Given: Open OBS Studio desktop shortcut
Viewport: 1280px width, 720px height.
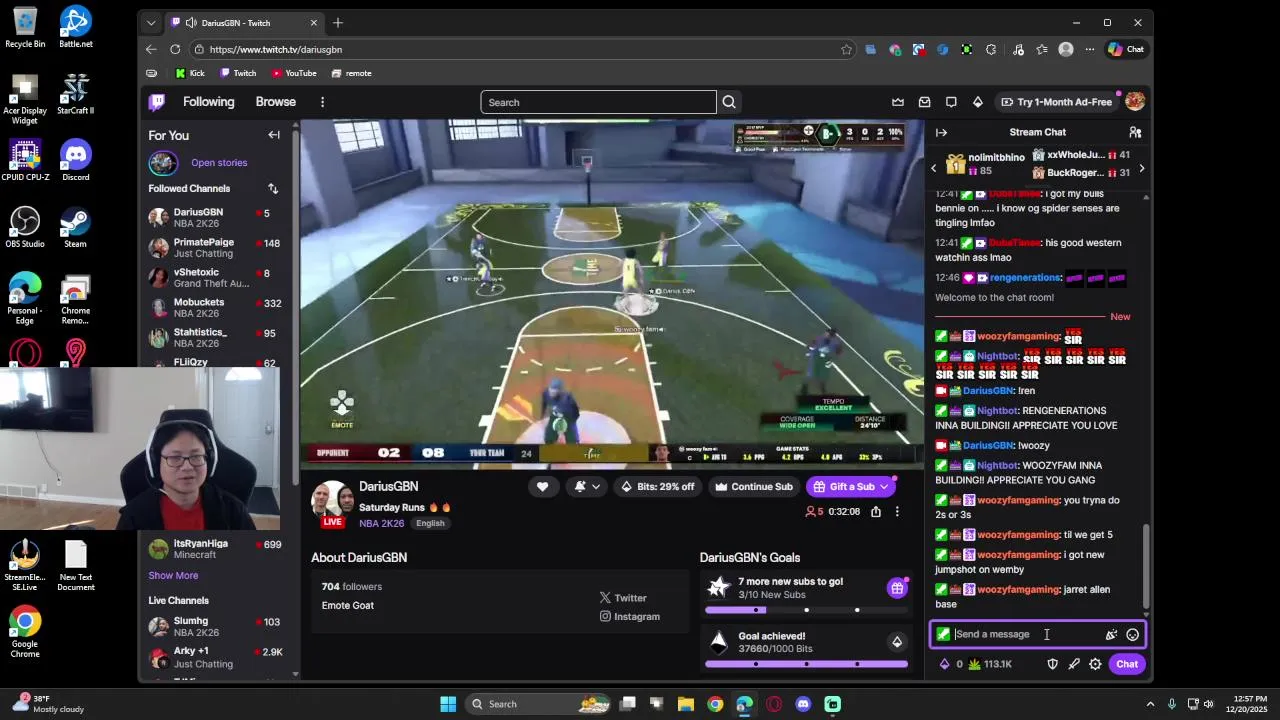Looking at the screenshot, I should pos(25,227).
